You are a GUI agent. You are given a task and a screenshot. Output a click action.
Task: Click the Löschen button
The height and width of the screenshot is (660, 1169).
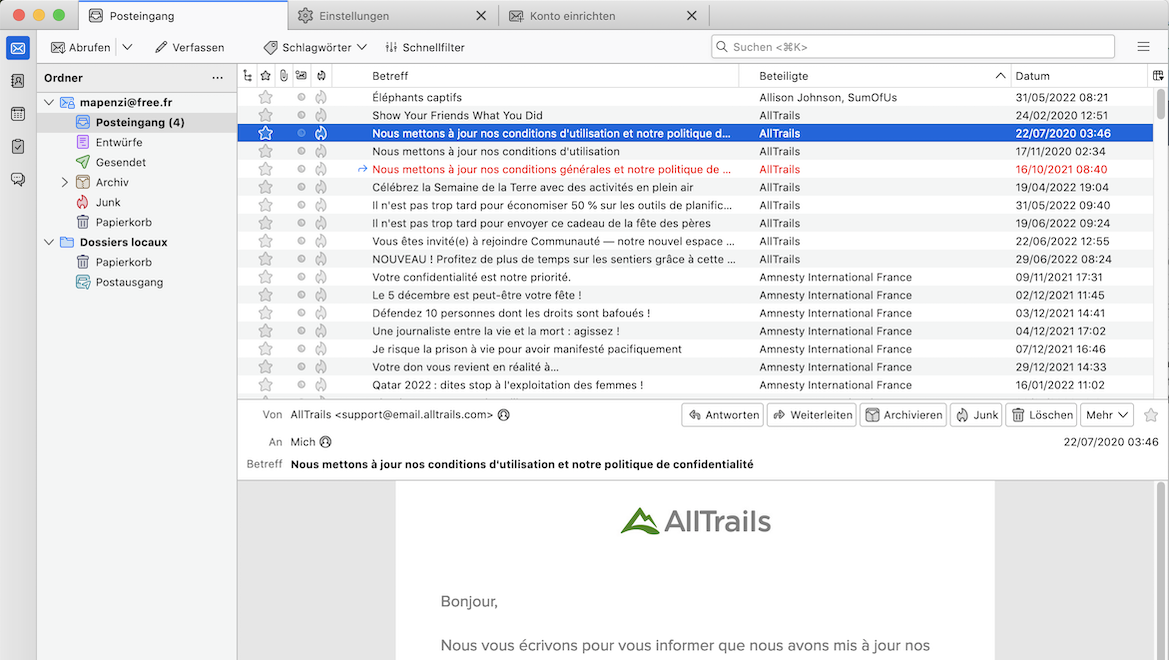pos(1042,415)
